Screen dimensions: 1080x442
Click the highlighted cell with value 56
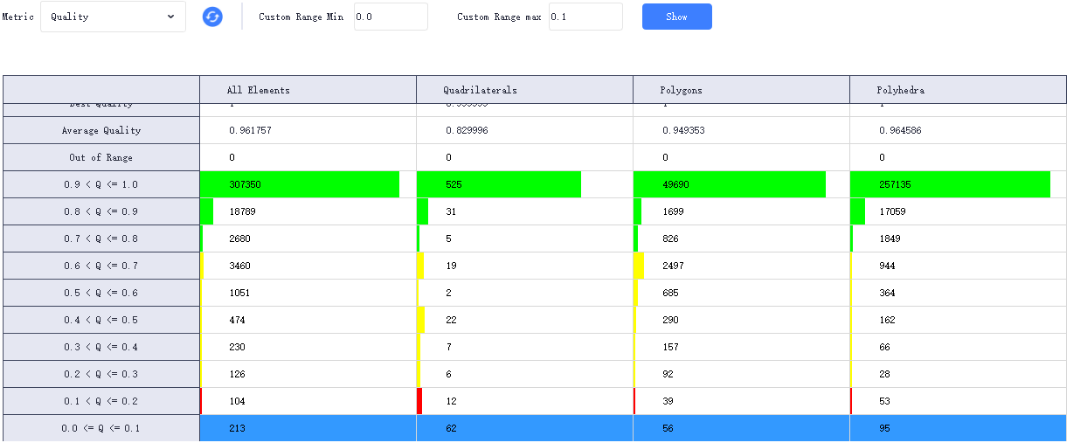pyautogui.click(x=741, y=428)
